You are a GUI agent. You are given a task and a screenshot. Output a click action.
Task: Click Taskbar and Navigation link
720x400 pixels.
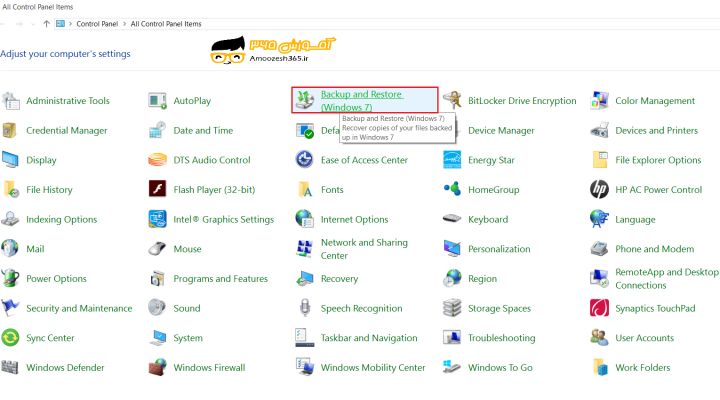tap(369, 338)
